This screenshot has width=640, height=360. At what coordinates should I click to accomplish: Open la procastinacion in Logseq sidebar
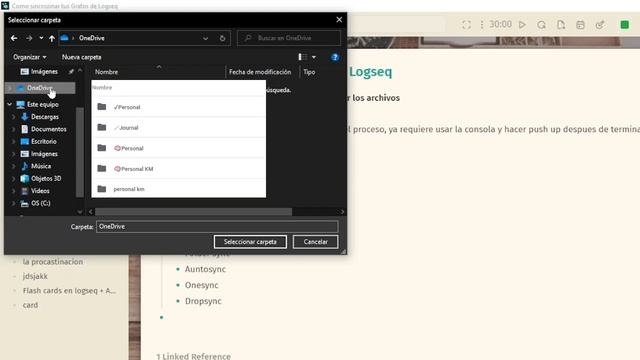[x=53, y=262]
